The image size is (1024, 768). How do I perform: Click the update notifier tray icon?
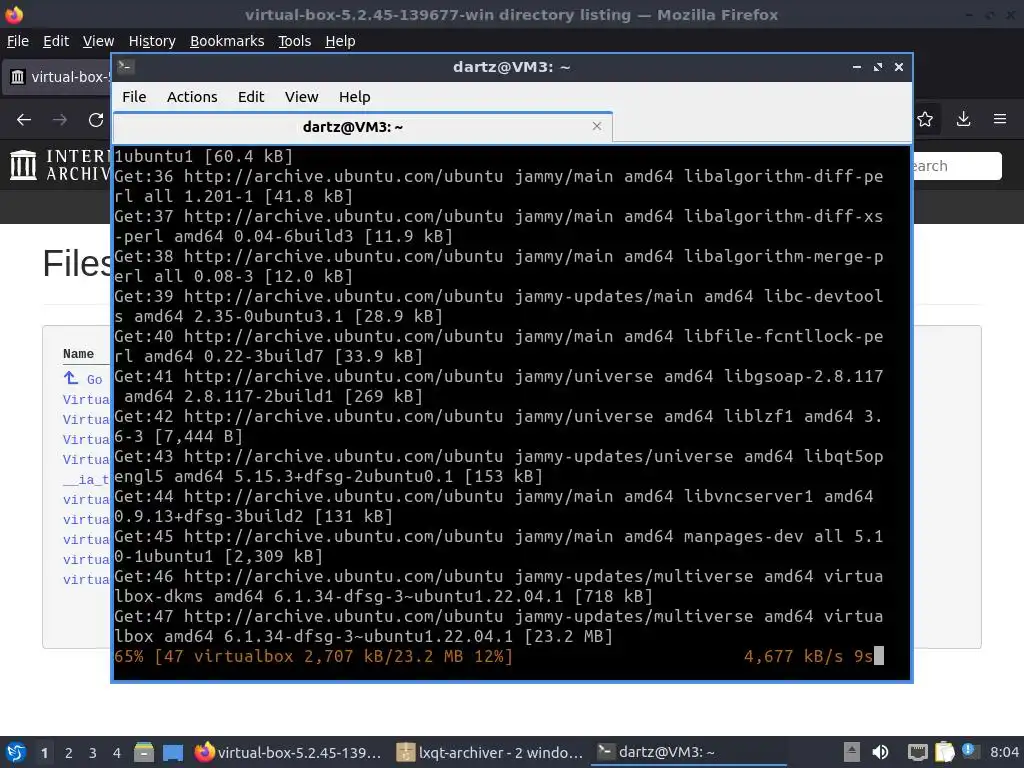[x=970, y=751]
